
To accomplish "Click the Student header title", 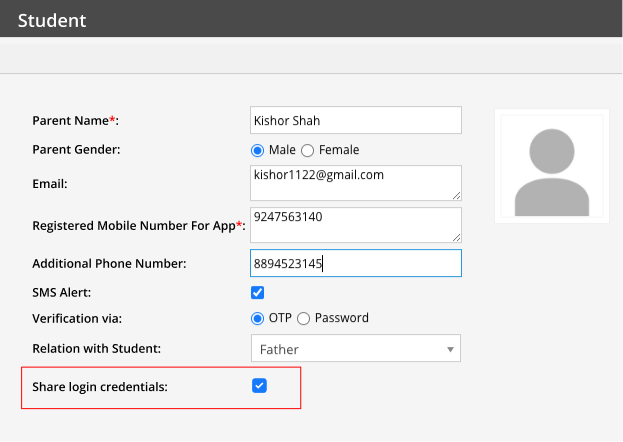I will point(52,19).
